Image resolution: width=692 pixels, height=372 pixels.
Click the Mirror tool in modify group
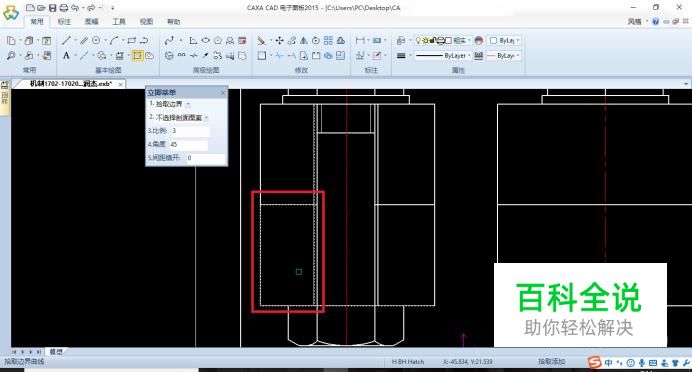pyautogui.click(x=304, y=41)
